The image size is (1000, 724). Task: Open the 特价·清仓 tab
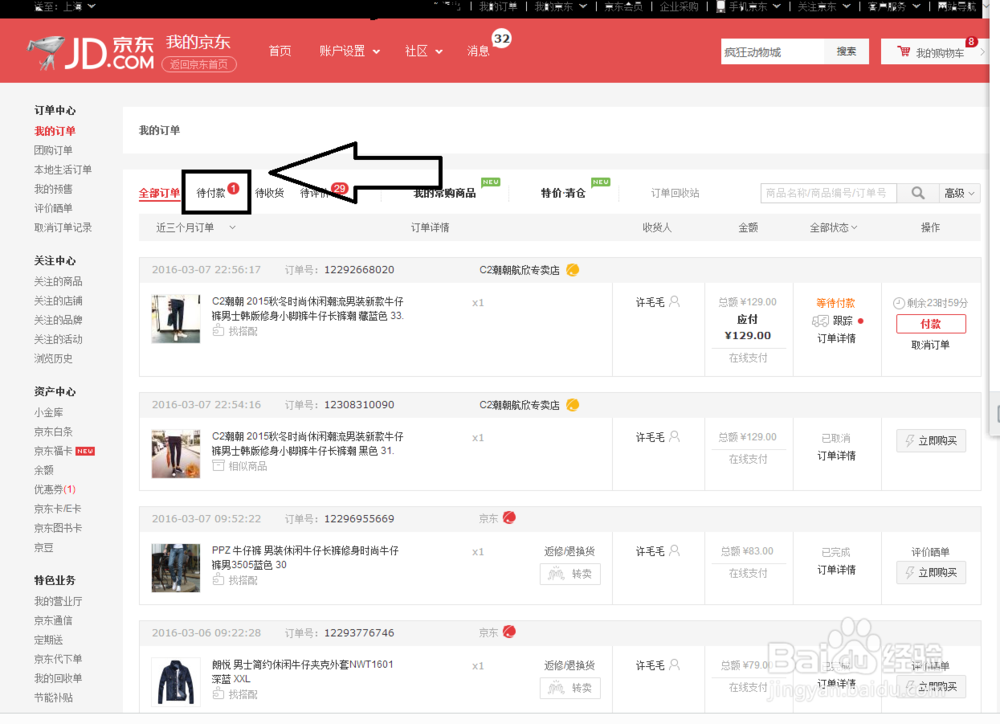562,193
